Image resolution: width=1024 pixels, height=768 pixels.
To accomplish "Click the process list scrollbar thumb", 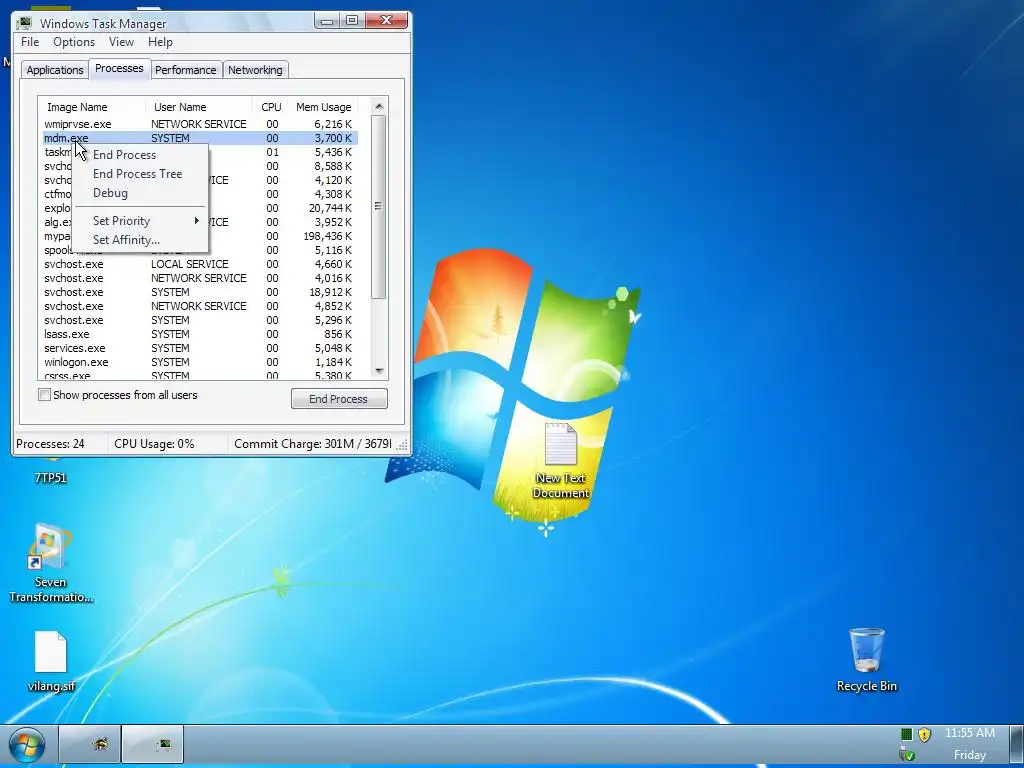I will 379,206.
